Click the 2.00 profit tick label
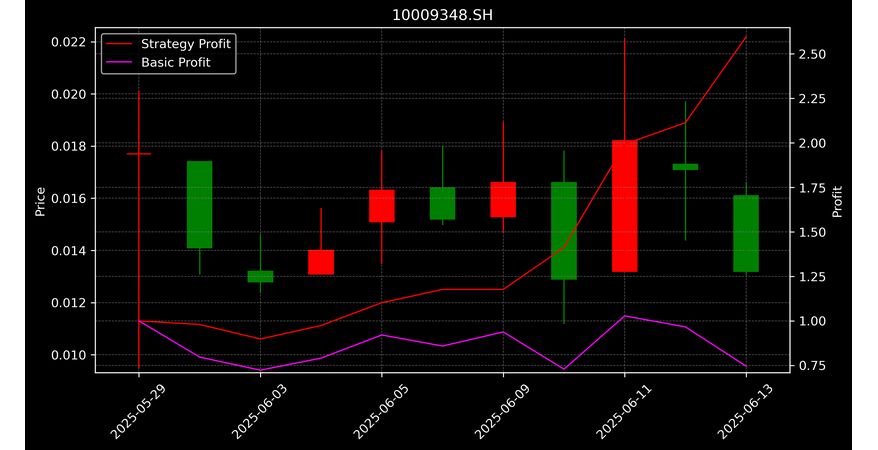 coord(810,143)
